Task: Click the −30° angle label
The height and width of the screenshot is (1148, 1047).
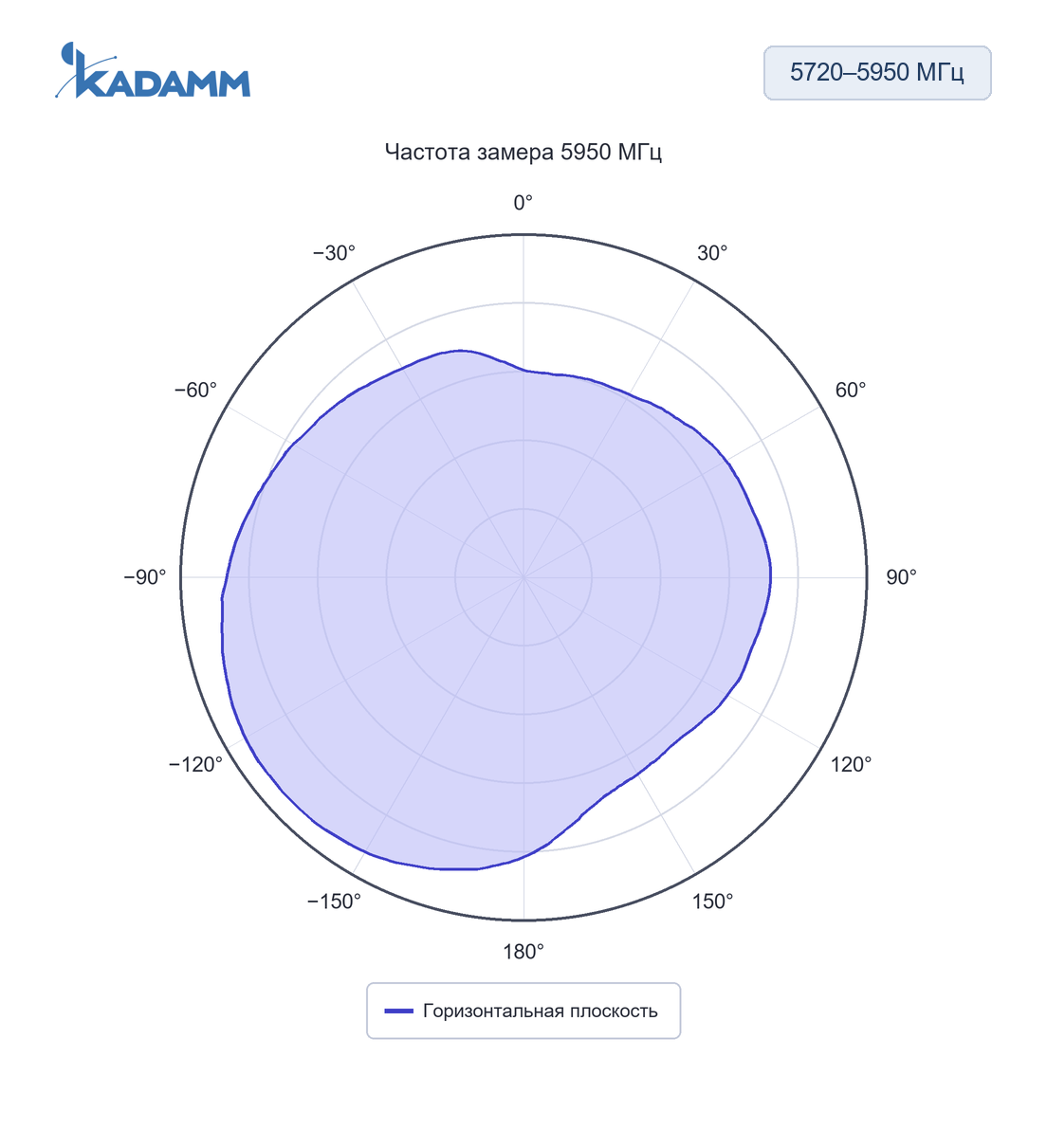Action: point(334,253)
